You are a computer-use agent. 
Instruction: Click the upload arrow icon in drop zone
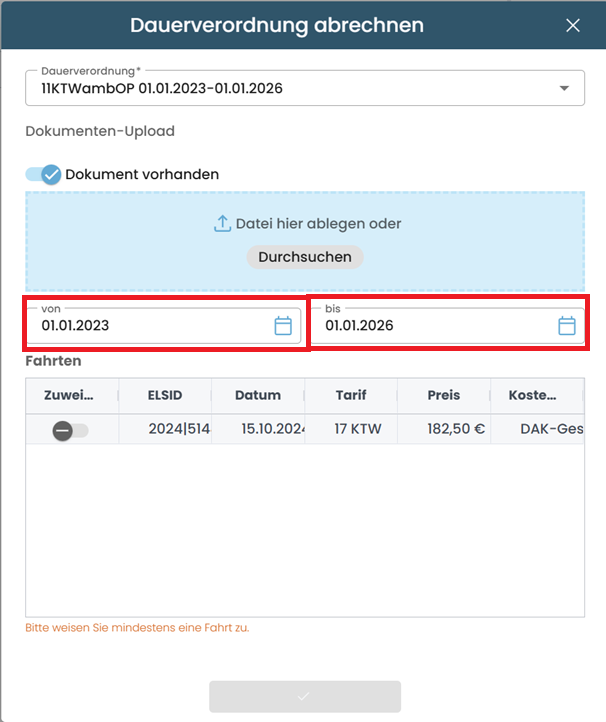click(222, 224)
